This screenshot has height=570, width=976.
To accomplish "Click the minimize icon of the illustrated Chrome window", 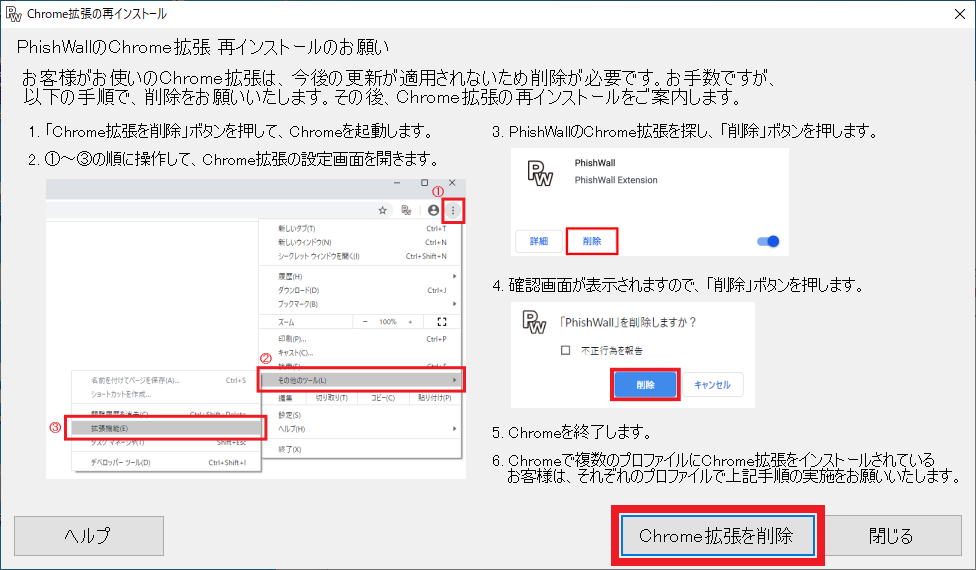I will (x=397, y=183).
